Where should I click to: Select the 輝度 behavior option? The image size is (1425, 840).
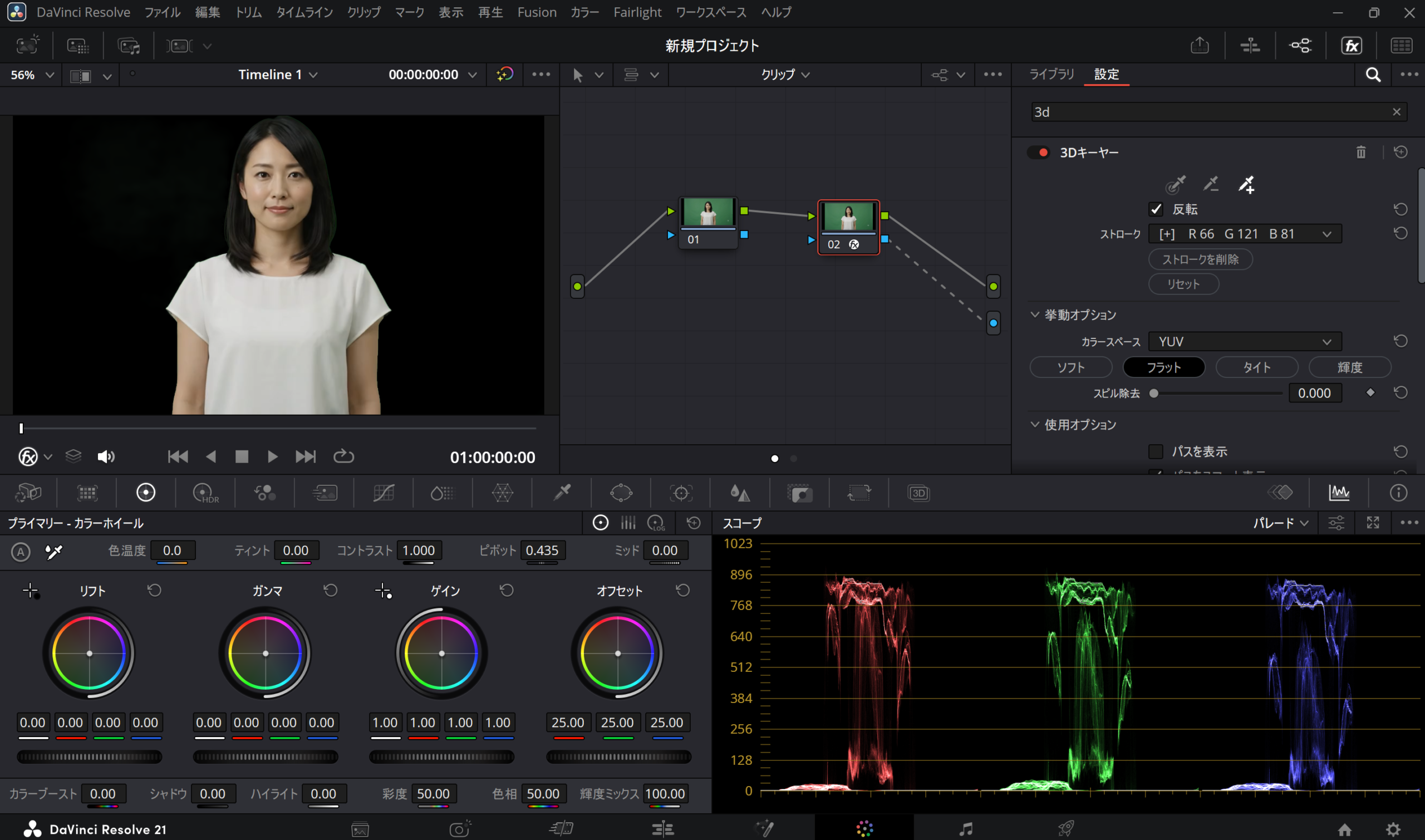pyautogui.click(x=1349, y=367)
